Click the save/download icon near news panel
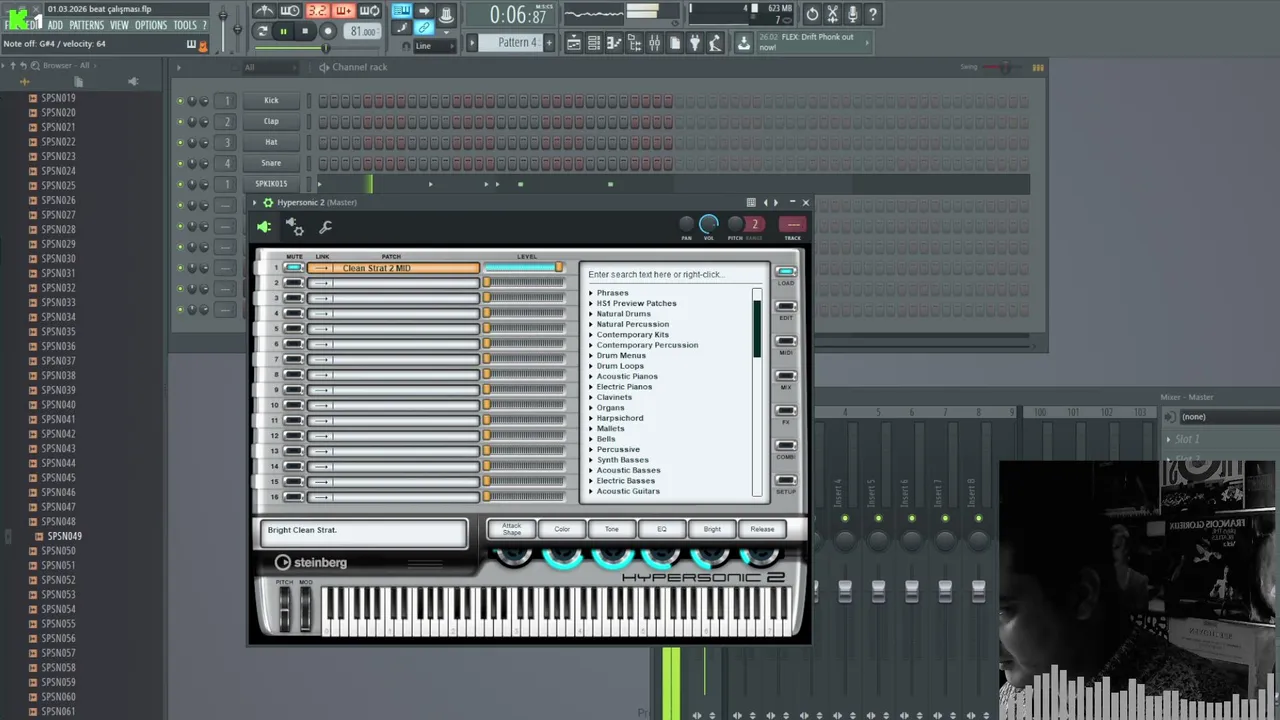The width and height of the screenshot is (1280, 720). [x=743, y=43]
